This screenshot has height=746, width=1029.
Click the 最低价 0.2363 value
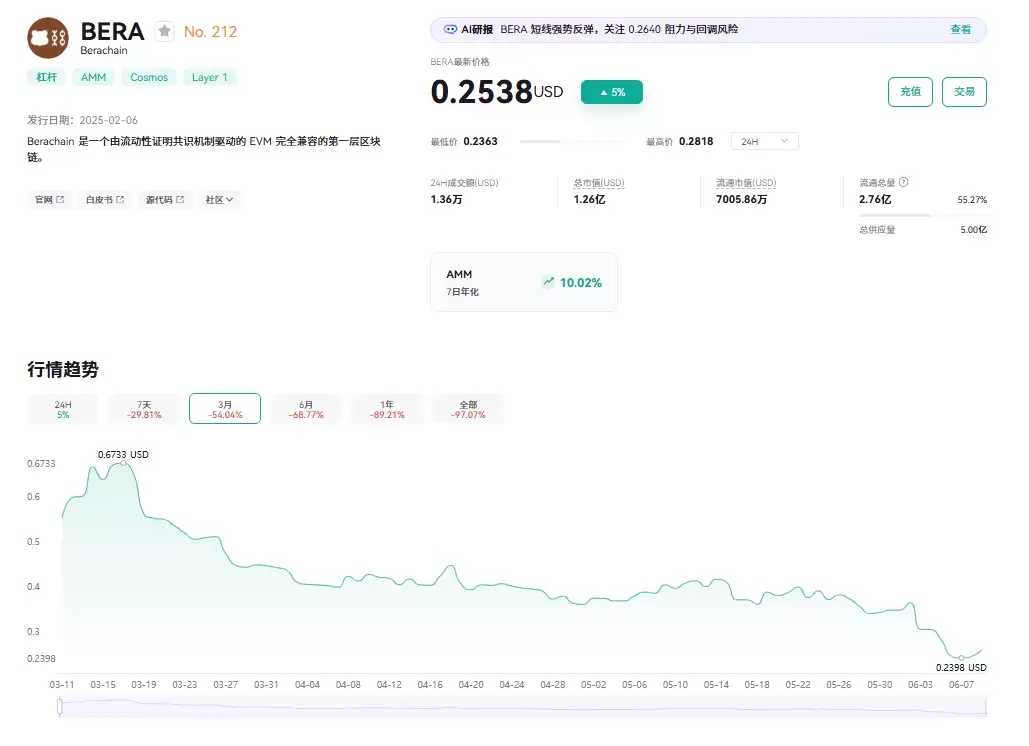(x=480, y=141)
